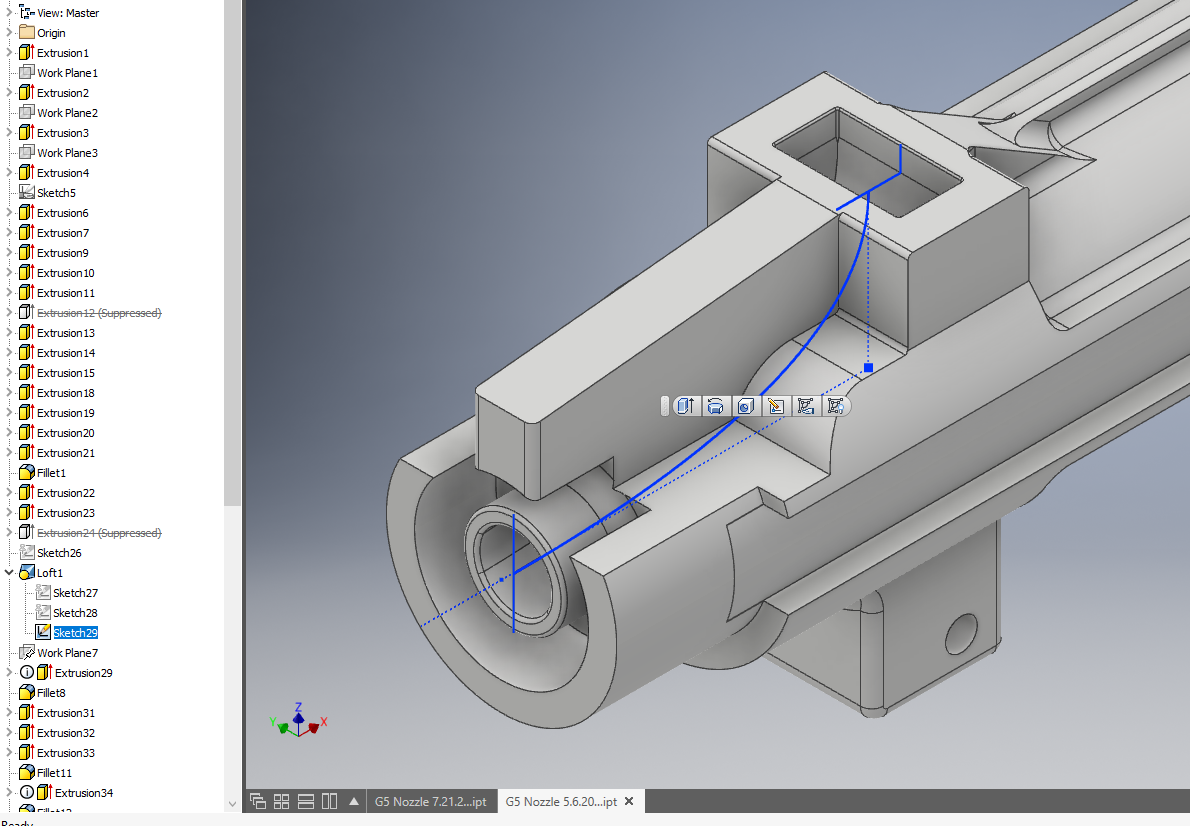Viewport: 1190px width, 826px height.
Task: Expand the Extrusion1 node in the browser
Action: pos(8,52)
